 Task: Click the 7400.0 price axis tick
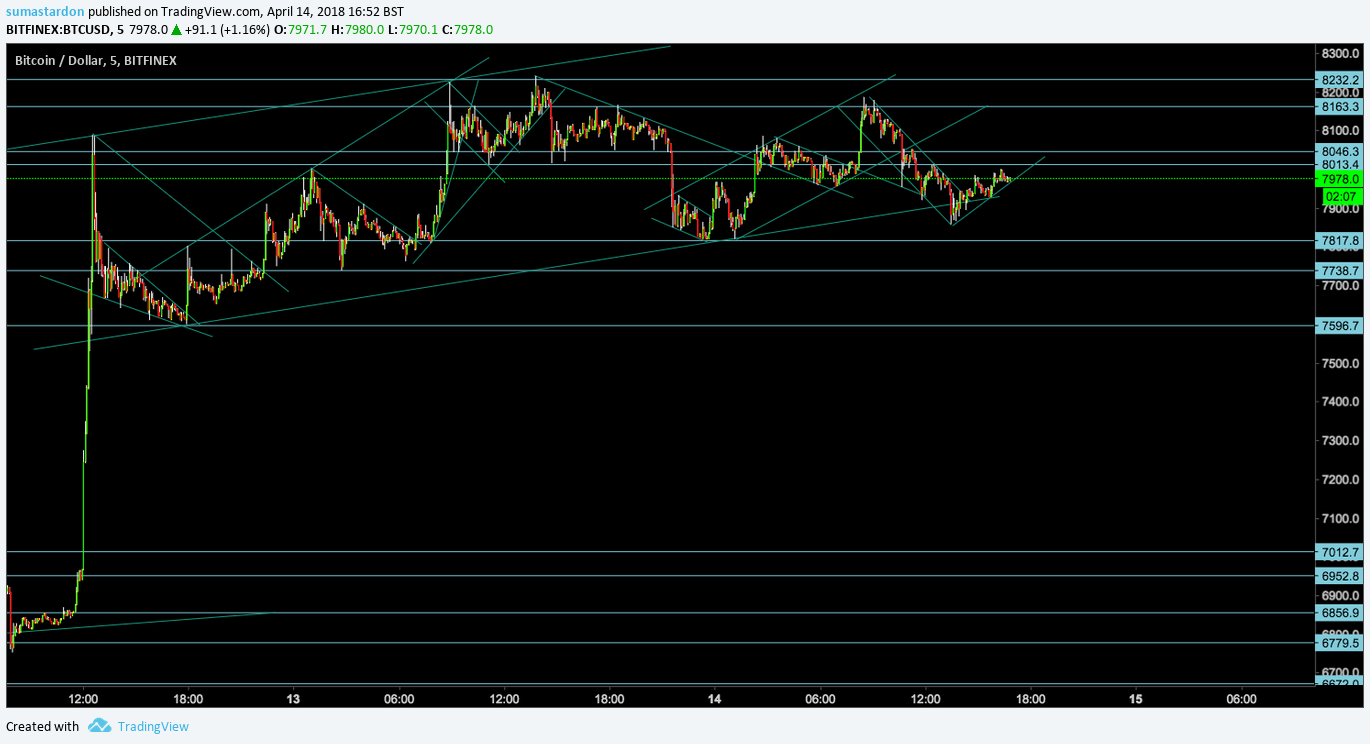pyautogui.click(x=1340, y=402)
